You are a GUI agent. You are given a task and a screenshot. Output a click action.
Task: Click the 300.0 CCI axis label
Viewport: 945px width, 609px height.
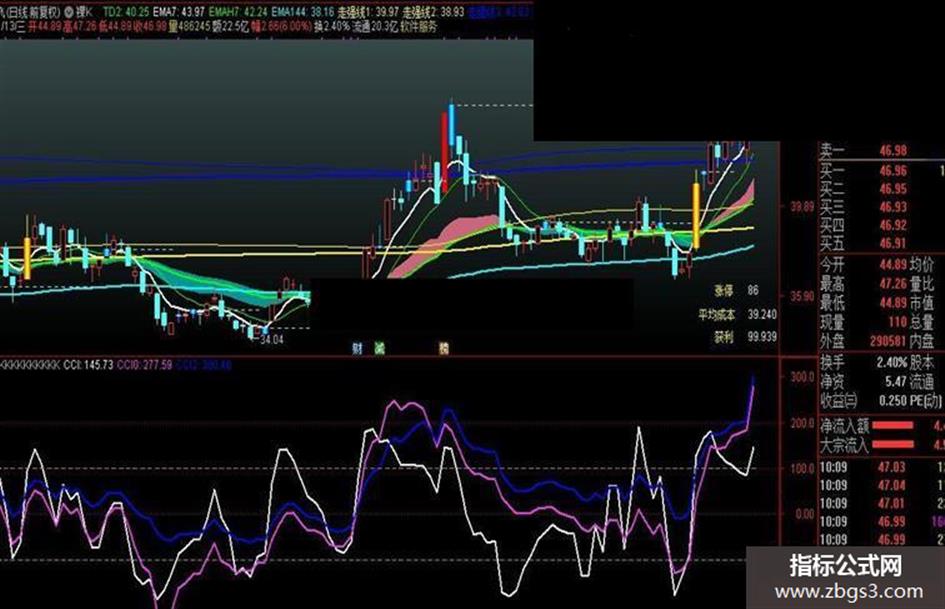pyautogui.click(x=802, y=377)
